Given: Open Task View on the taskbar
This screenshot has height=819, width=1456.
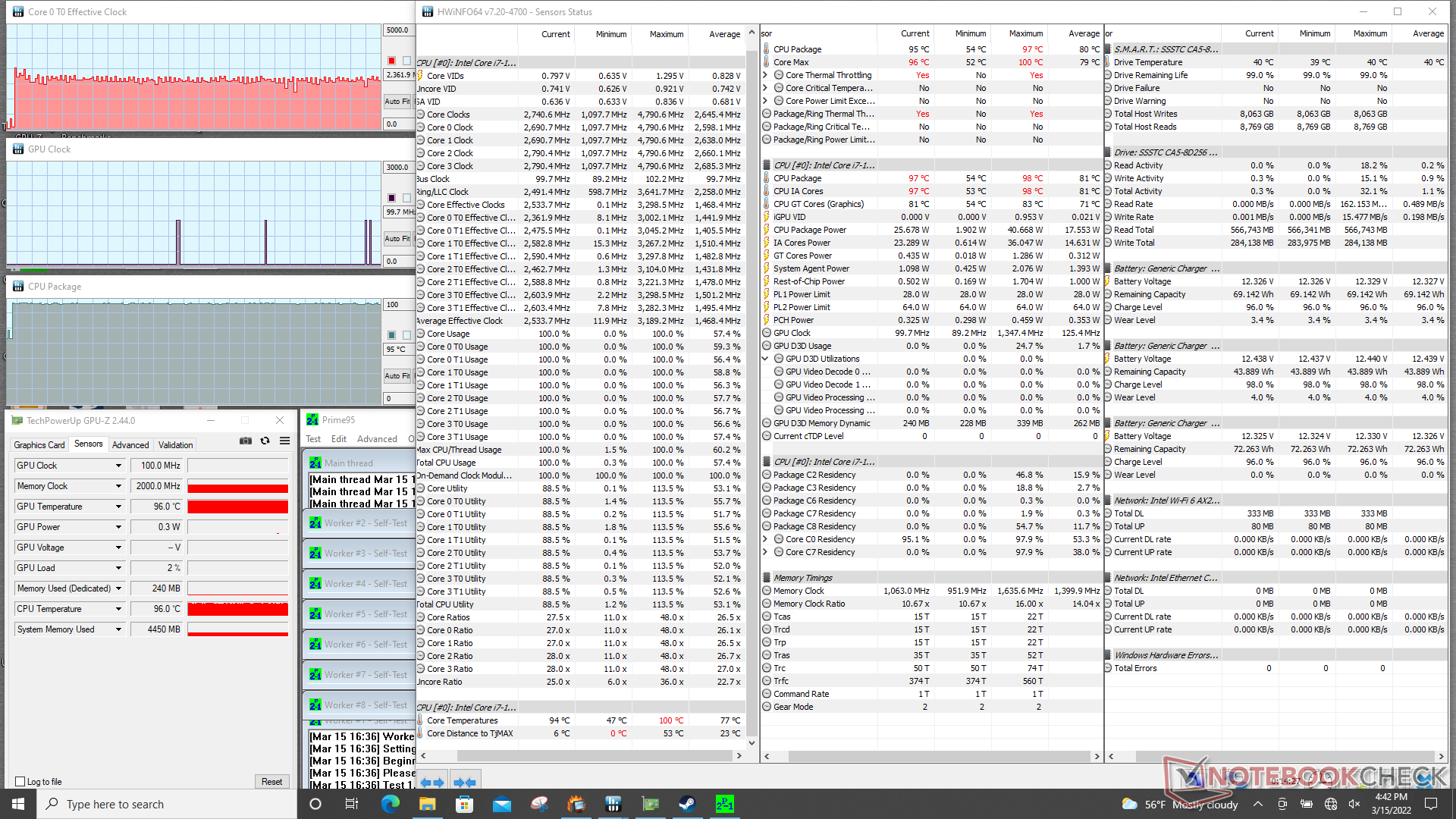Looking at the screenshot, I should (352, 804).
